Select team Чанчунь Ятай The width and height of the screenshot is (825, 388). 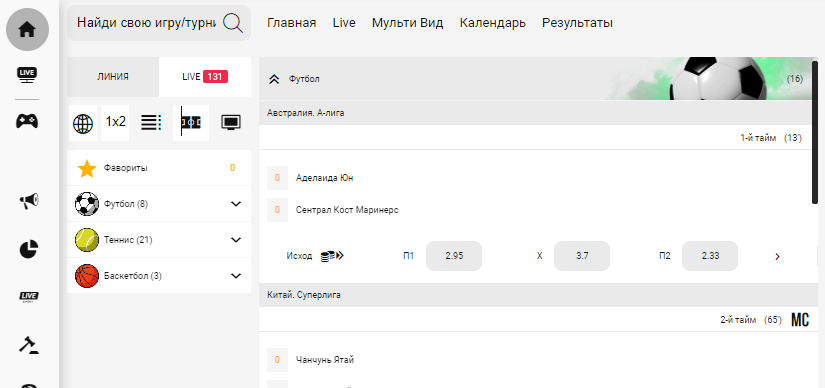pyautogui.click(x=325, y=360)
